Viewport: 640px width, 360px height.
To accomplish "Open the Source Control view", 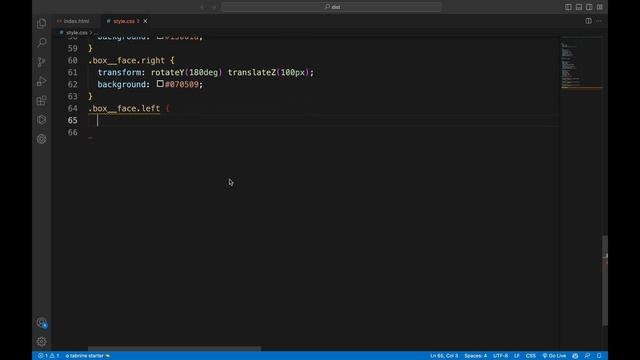I will (x=41, y=62).
